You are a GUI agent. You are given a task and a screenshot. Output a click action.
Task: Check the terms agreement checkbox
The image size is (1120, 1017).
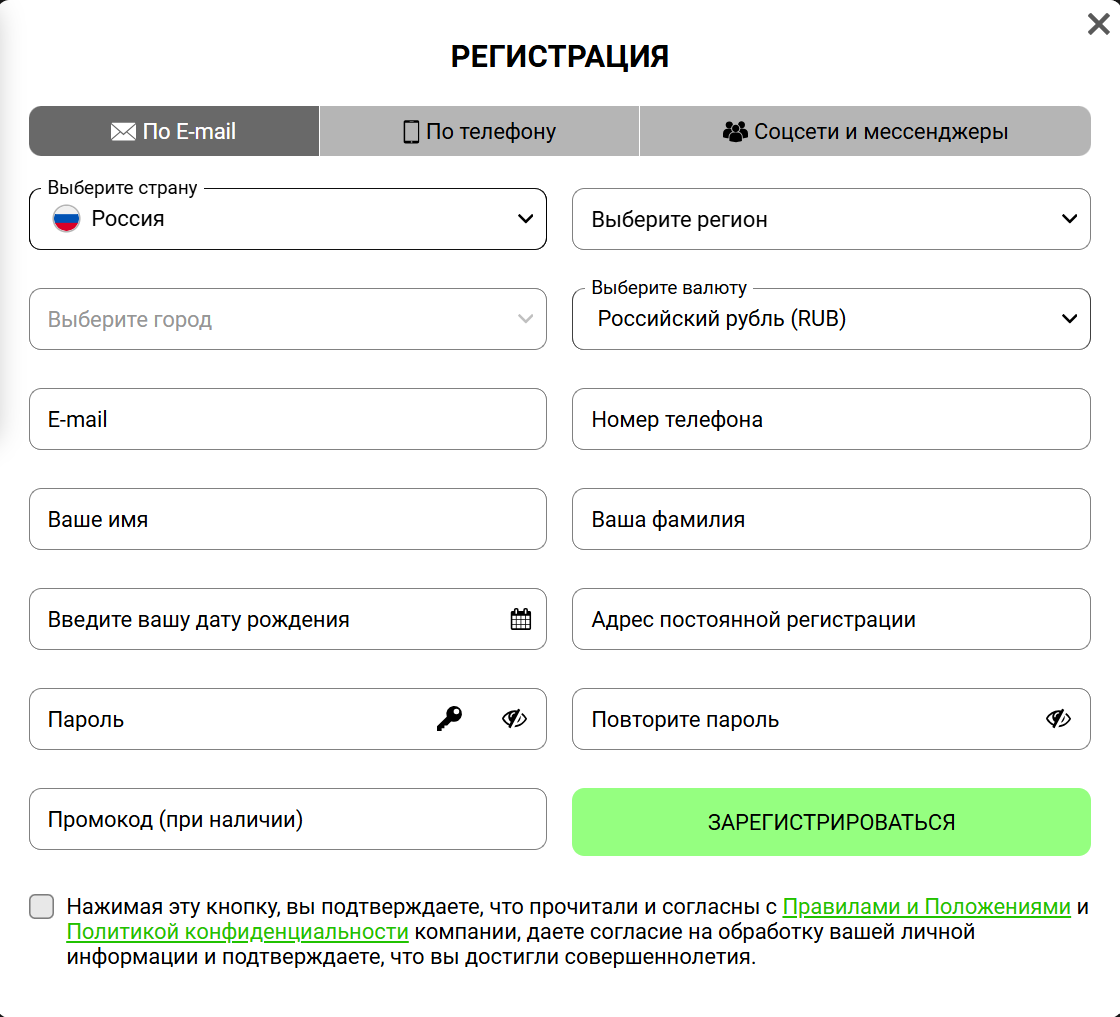pyautogui.click(x=41, y=907)
